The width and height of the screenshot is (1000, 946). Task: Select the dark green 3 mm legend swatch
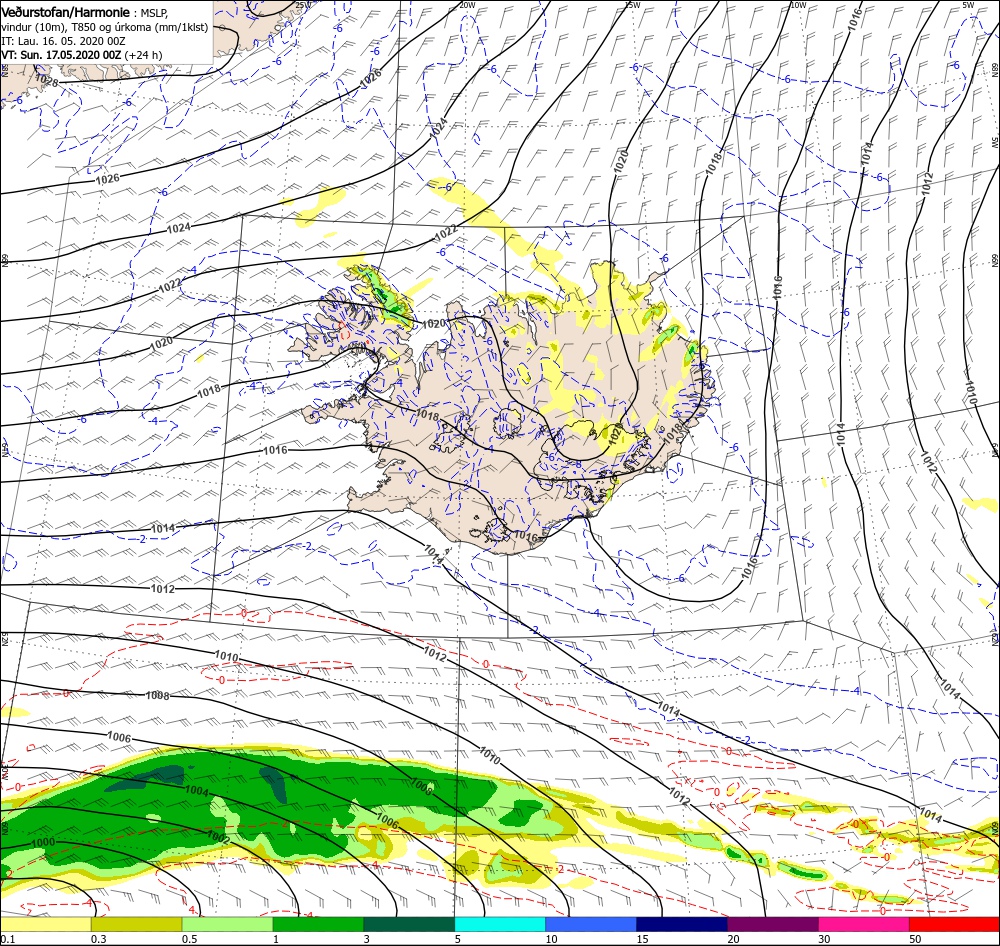(409, 924)
